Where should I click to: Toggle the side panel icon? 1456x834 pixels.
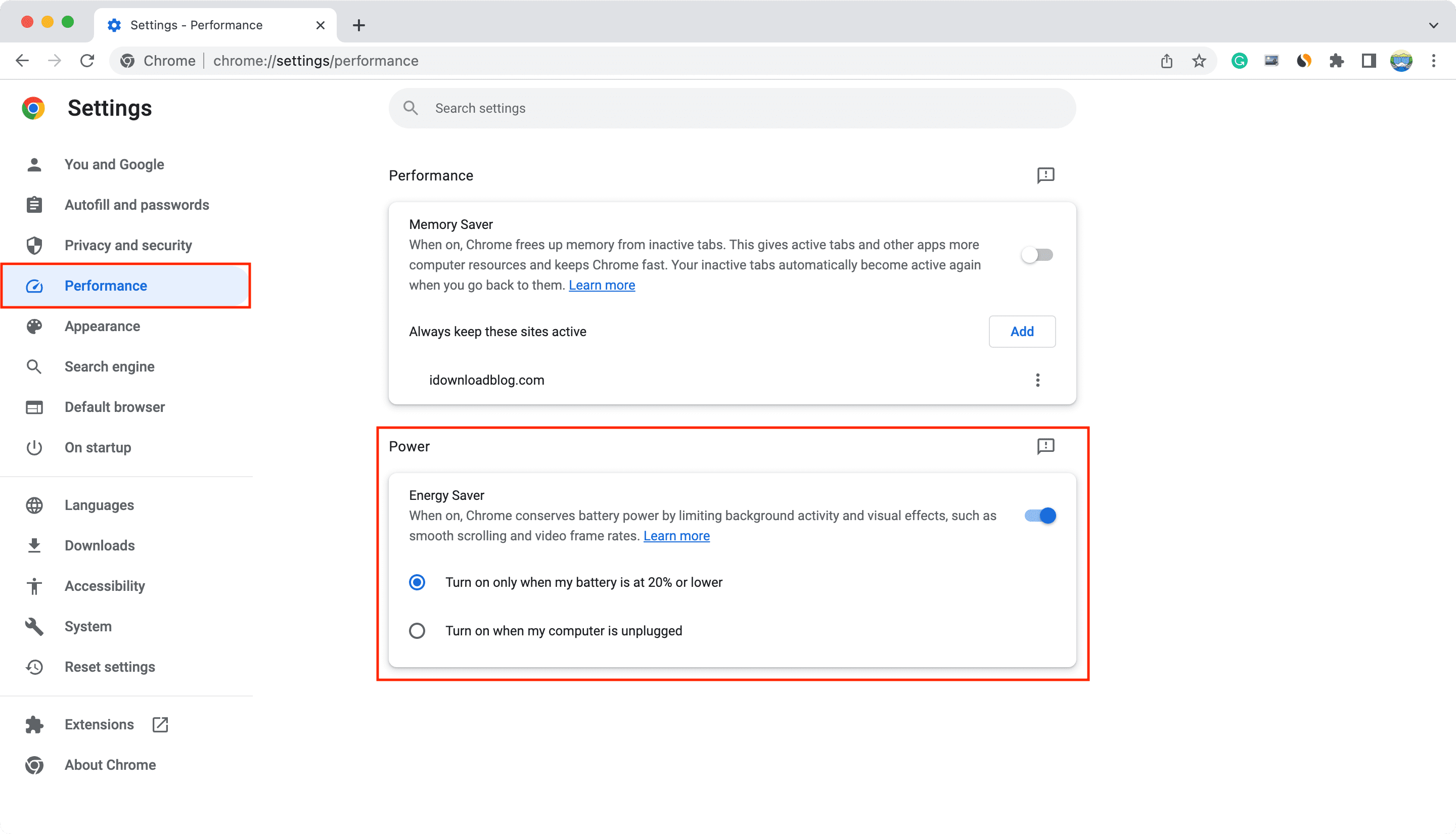click(x=1369, y=61)
